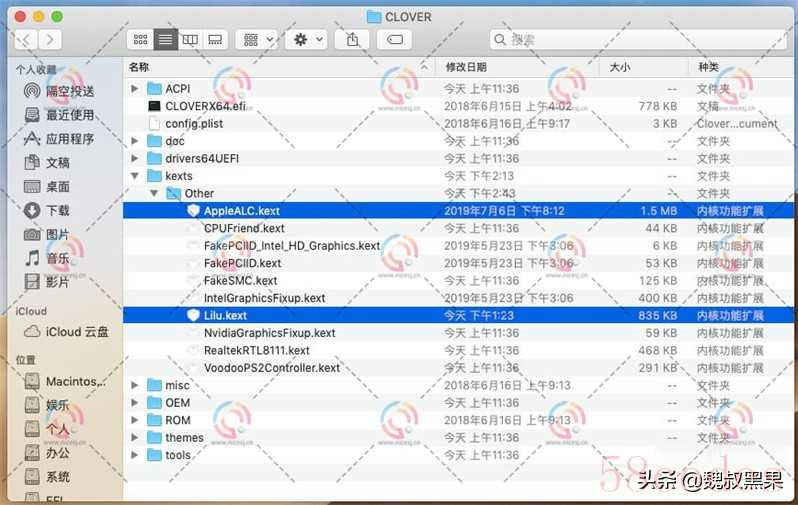Expand the doc folder
The image size is (798, 505).
point(134,141)
